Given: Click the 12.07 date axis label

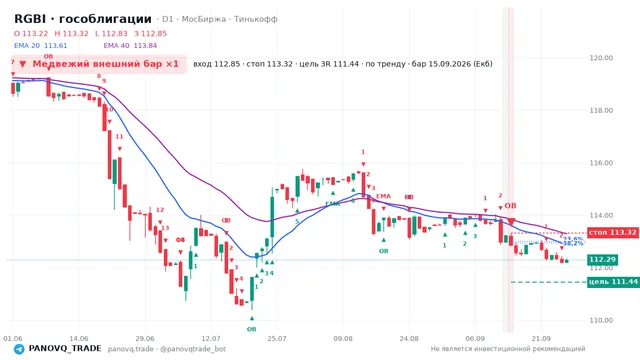Looking at the screenshot, I should point(211,338).
